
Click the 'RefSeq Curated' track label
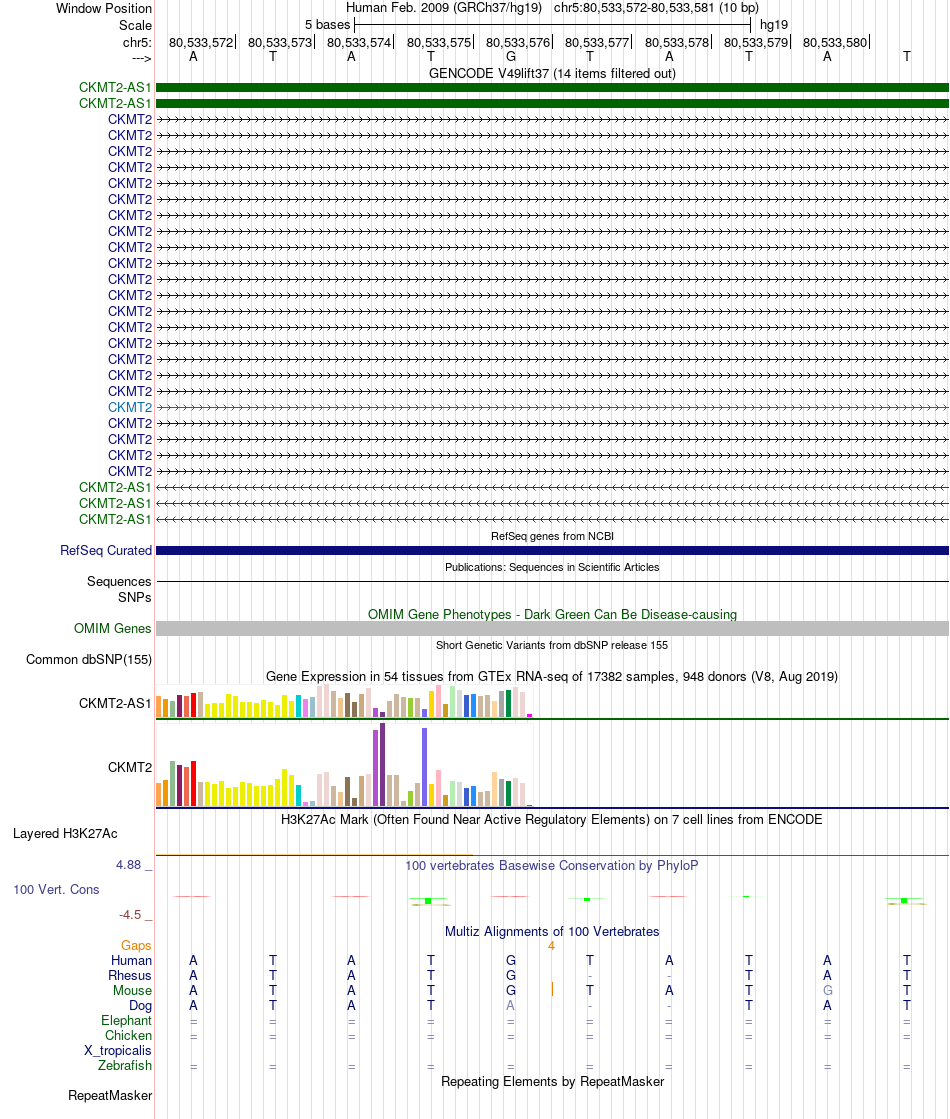(x=106, y=550)
